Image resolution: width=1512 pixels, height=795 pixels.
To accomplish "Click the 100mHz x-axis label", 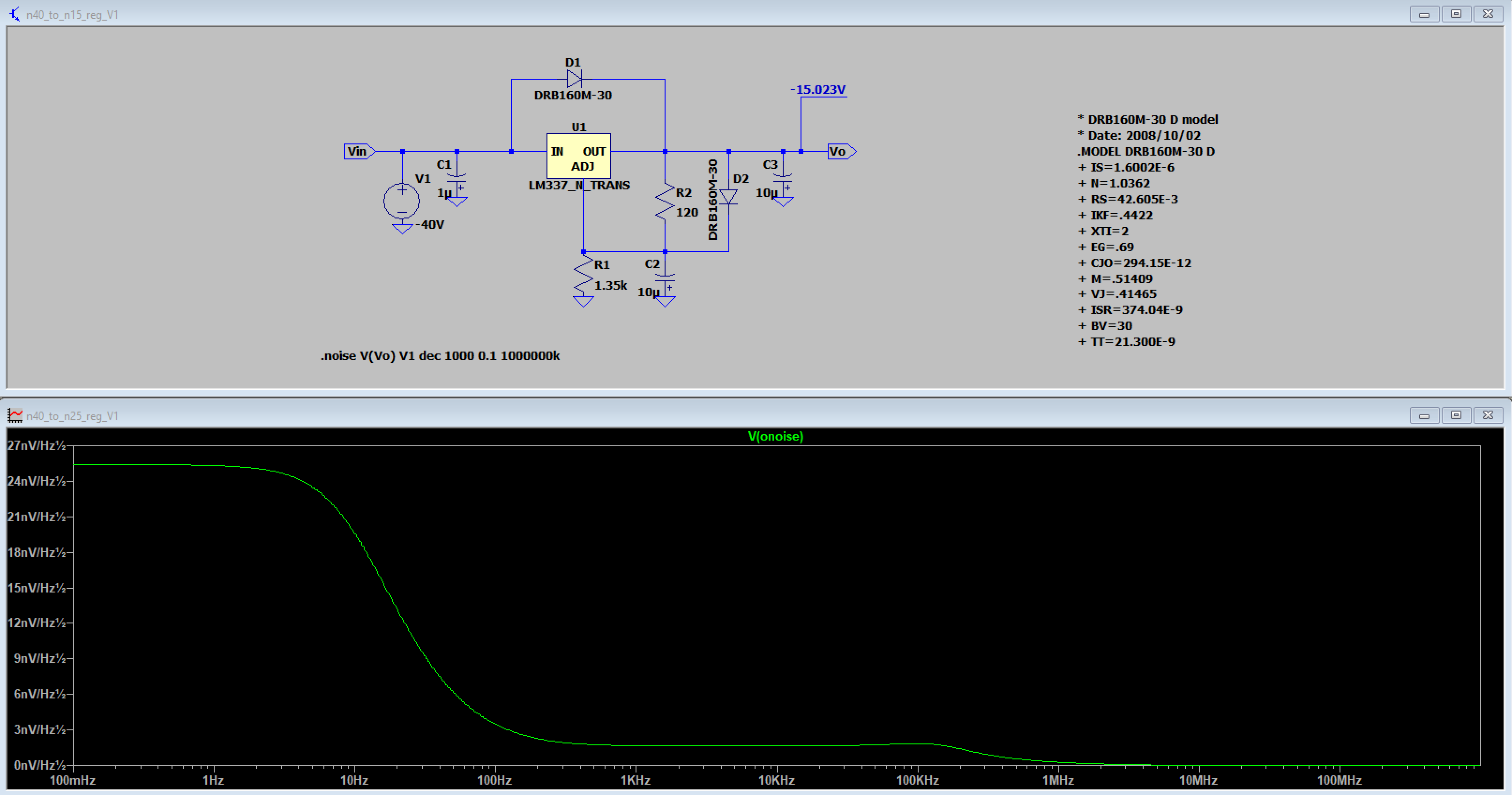I will click(x=73, y=780).
